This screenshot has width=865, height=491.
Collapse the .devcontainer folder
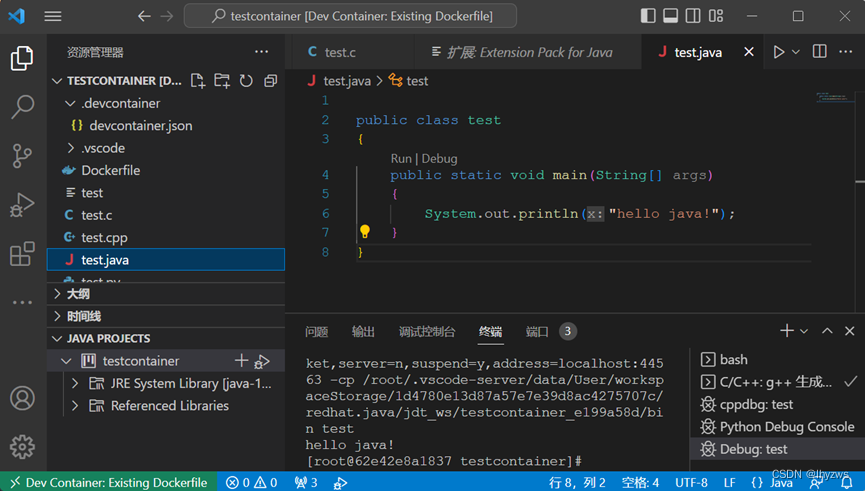click(70, 103)
